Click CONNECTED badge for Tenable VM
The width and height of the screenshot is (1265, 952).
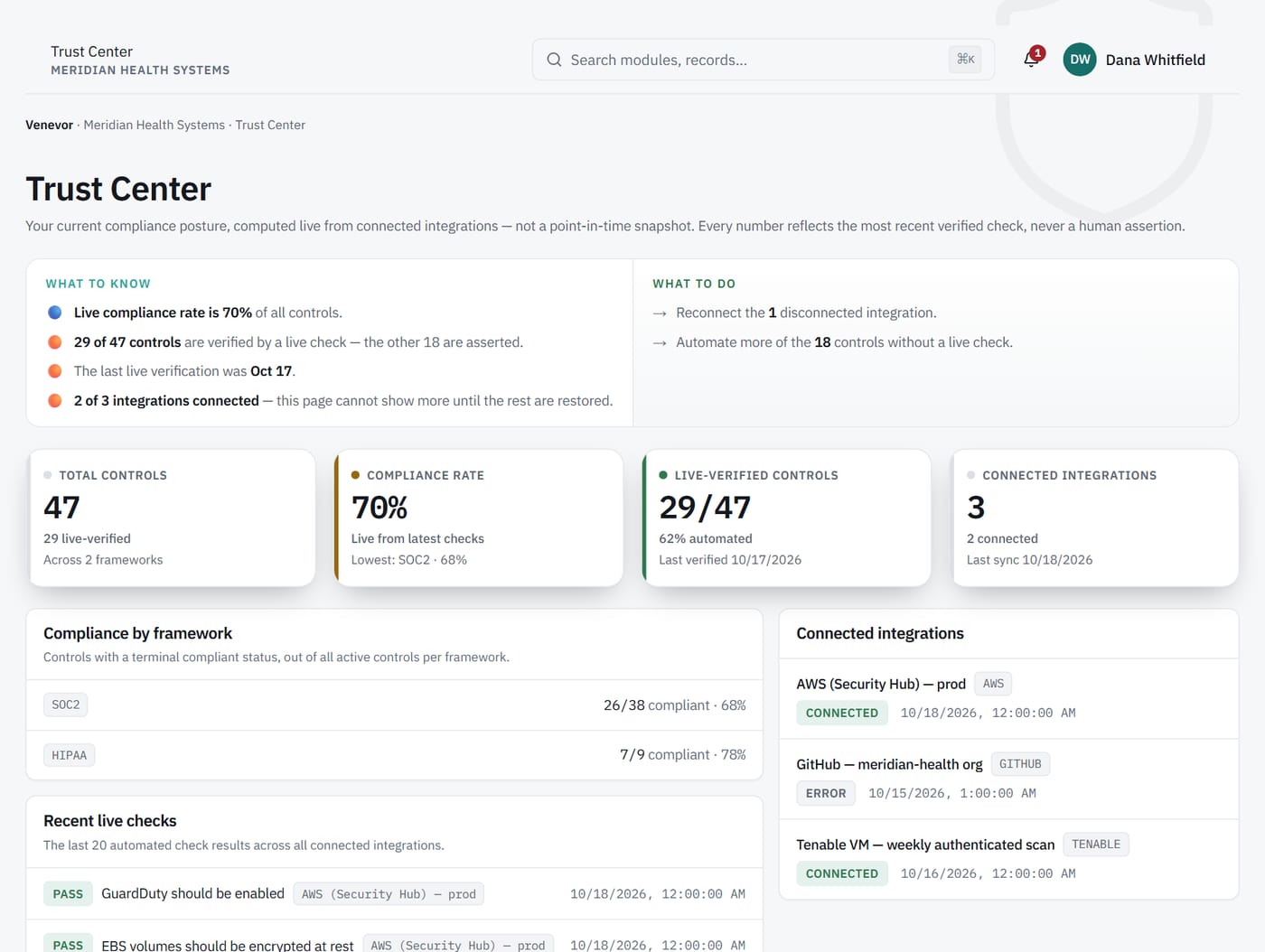click(841, 873)
